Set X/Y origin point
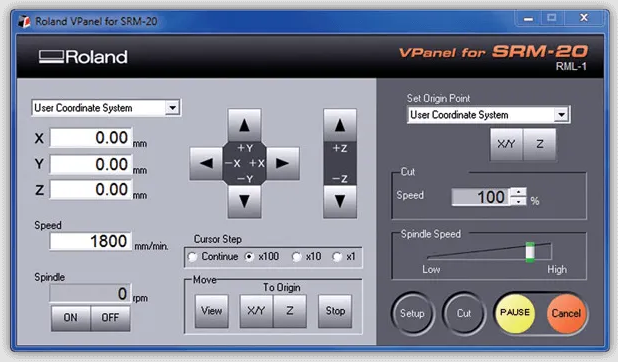The height and width of the screenshot is (362, 618). (506, 144)
